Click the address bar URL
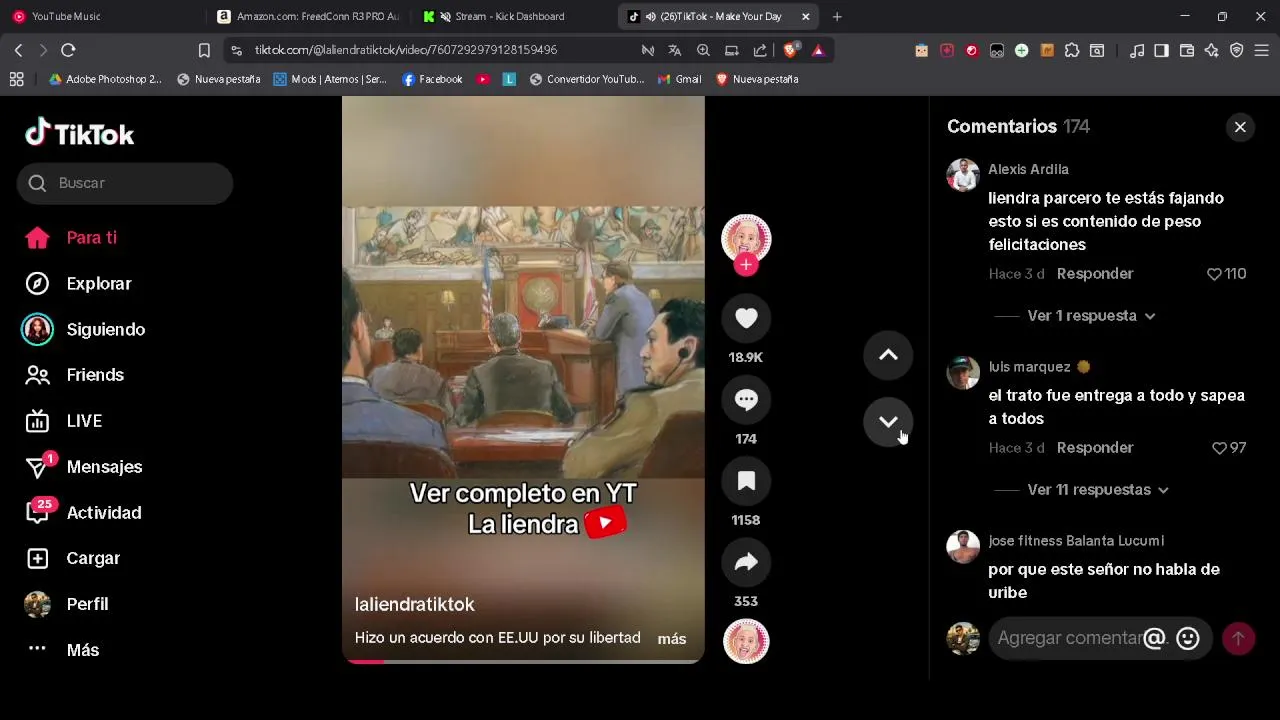 click(405, 50)
